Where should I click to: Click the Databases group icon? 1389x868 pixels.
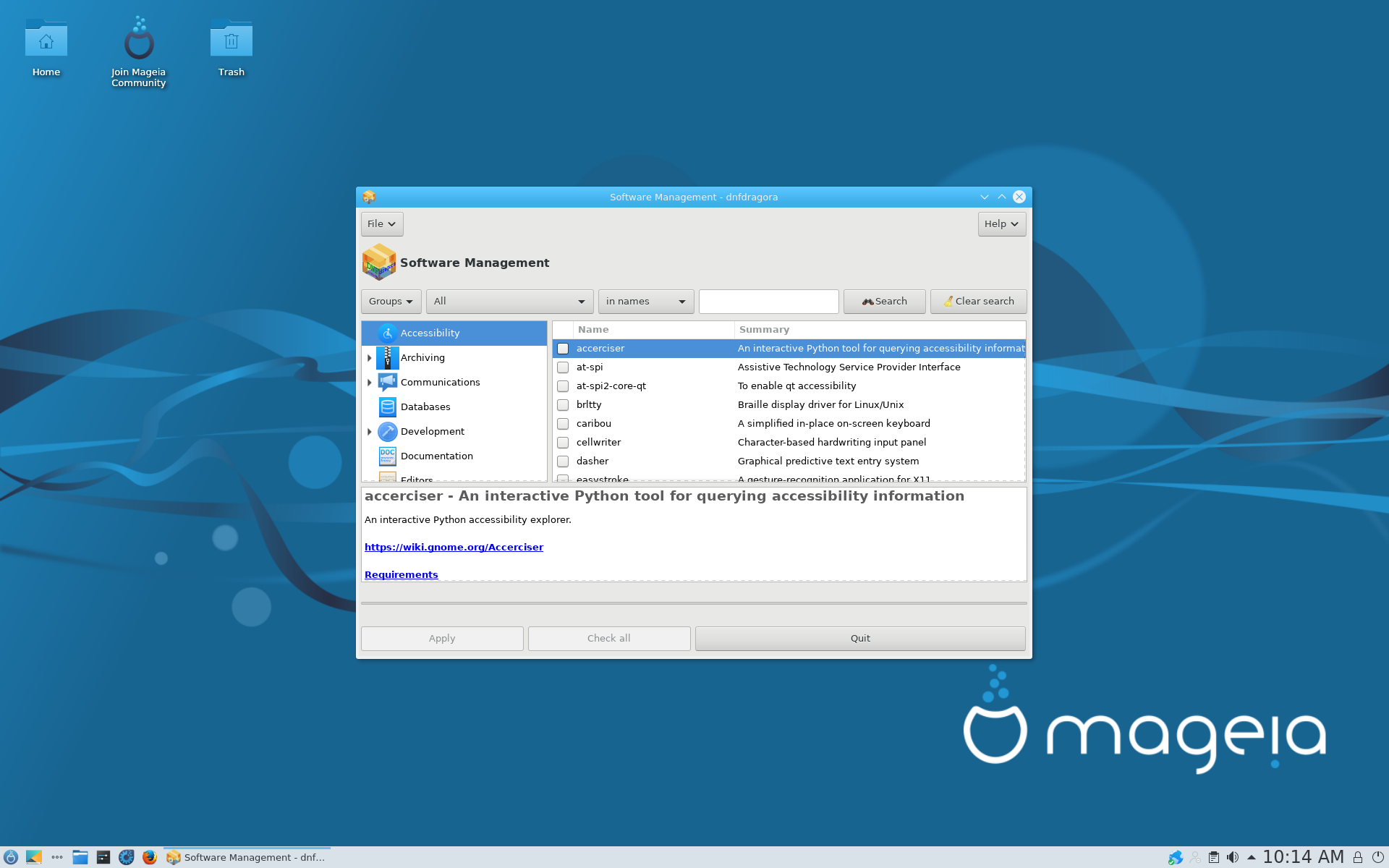tap(388, 407)
